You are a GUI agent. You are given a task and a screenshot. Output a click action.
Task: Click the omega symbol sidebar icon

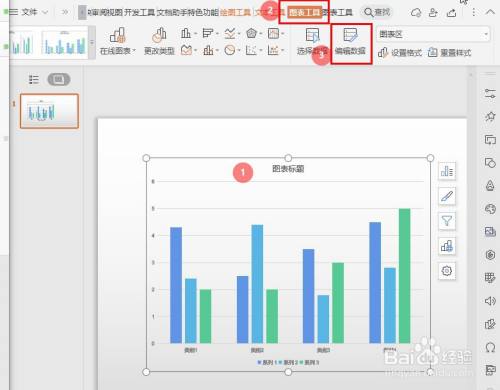pyautogui.click(x=490, y=347)
